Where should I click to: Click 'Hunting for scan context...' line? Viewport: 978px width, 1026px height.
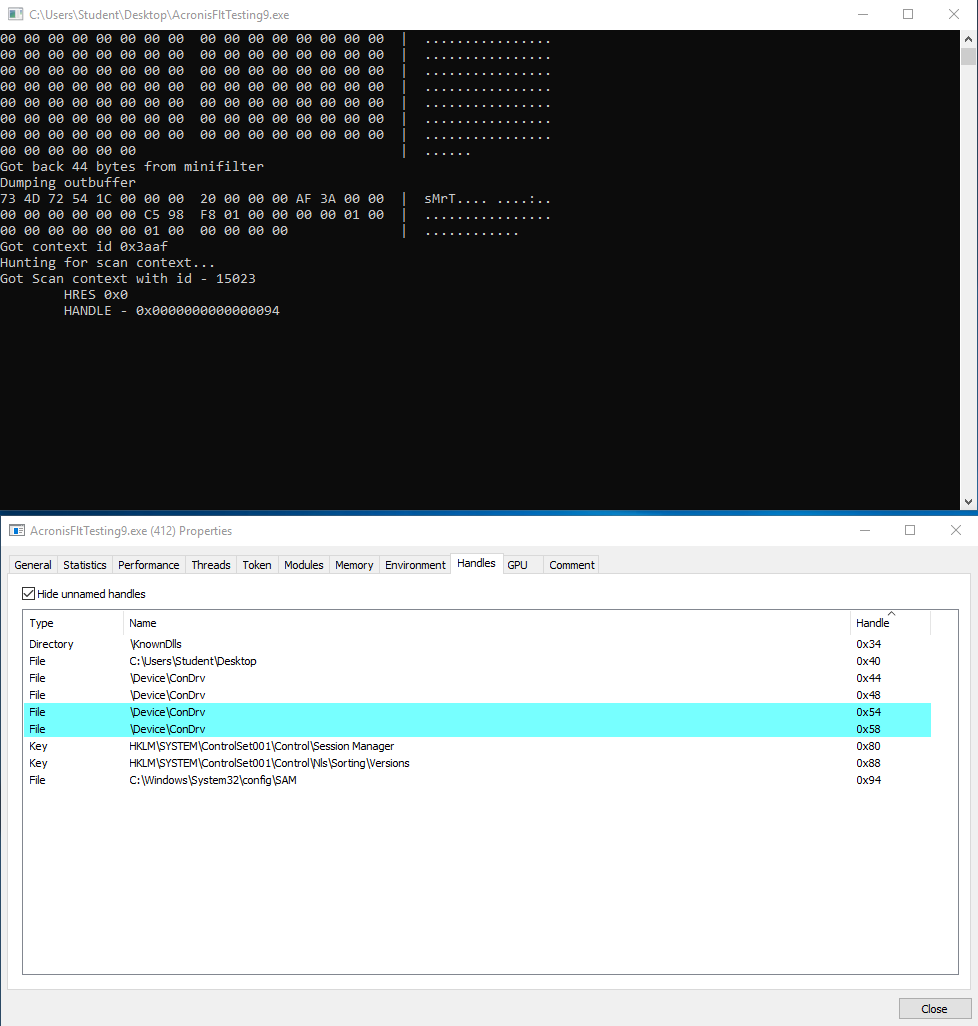(107, 263)
